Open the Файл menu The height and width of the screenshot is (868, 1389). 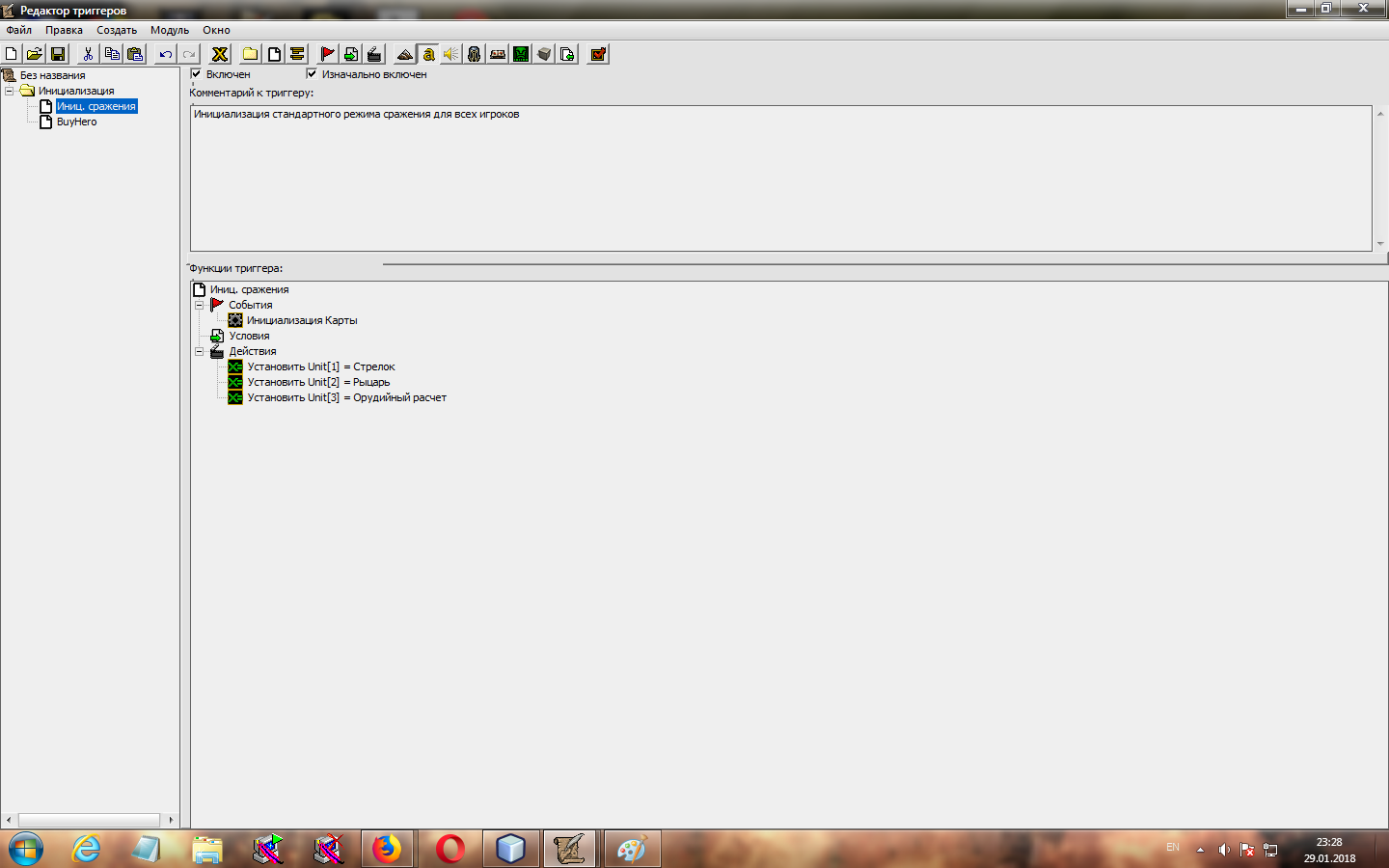pos(19,30)
